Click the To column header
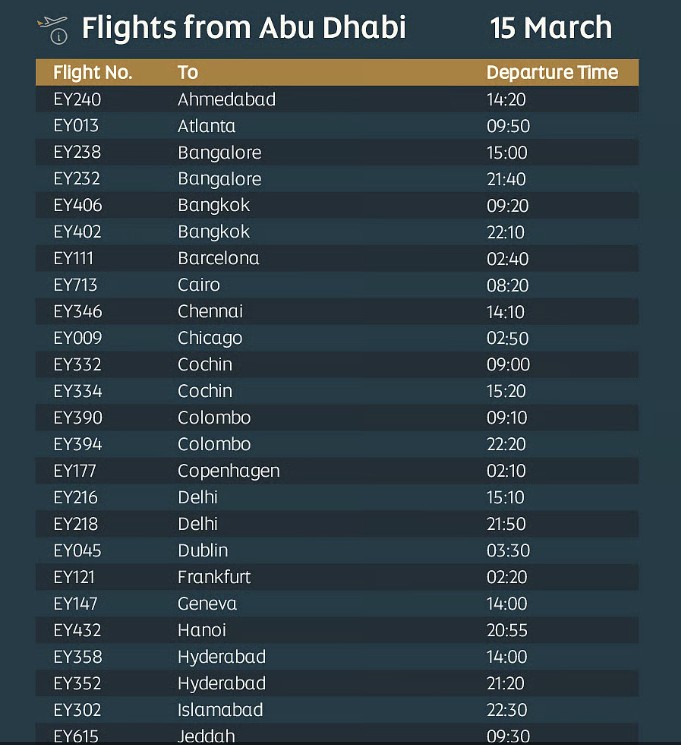This screenshot has width=681, height=745. point(188,73)
